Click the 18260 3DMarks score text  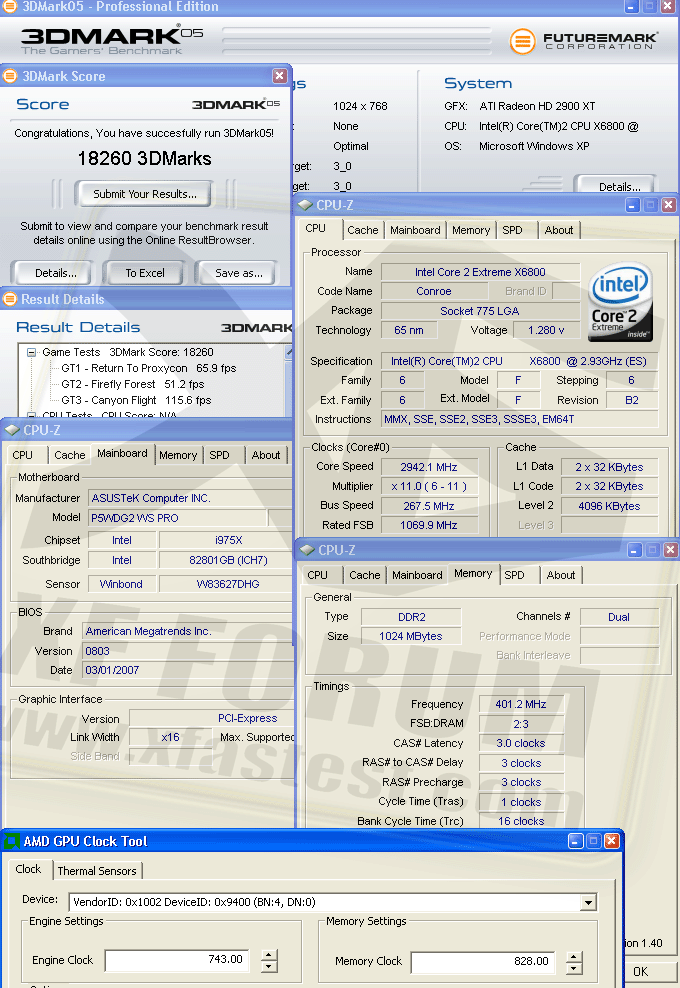(x=144, y=158)
